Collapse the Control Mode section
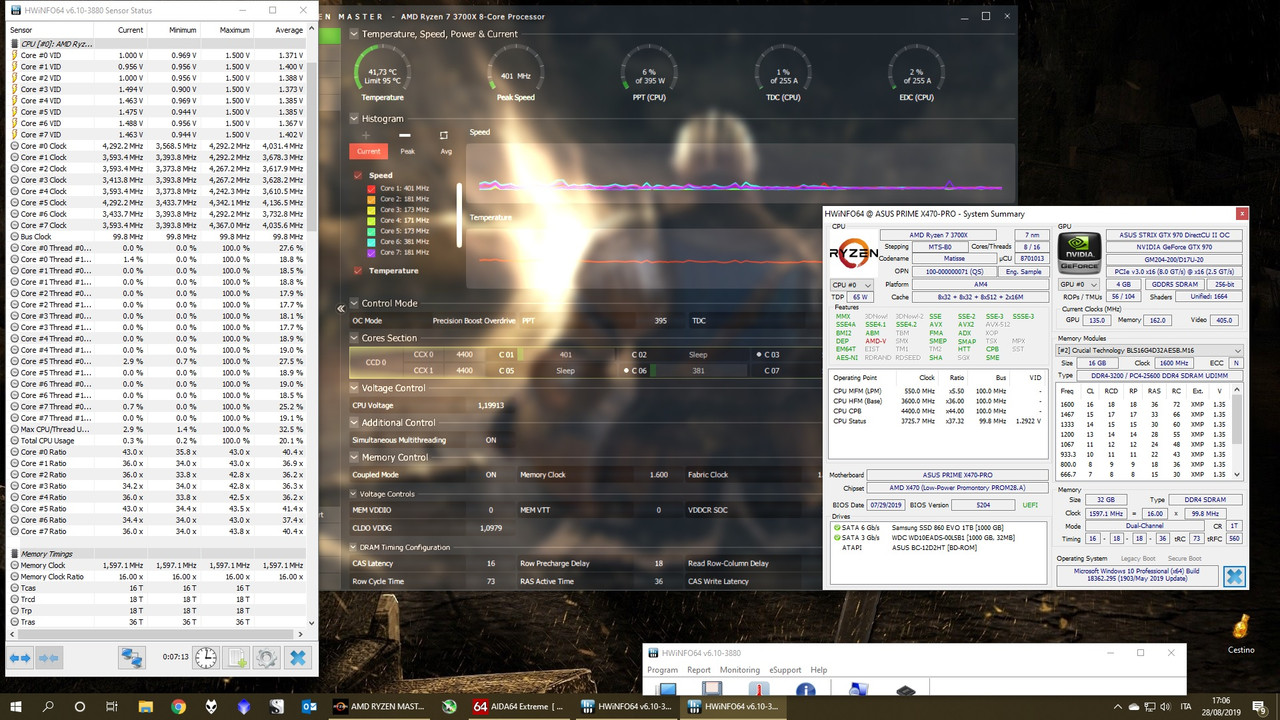This screenshot has height=720, width=1280. tap(354, 303)
